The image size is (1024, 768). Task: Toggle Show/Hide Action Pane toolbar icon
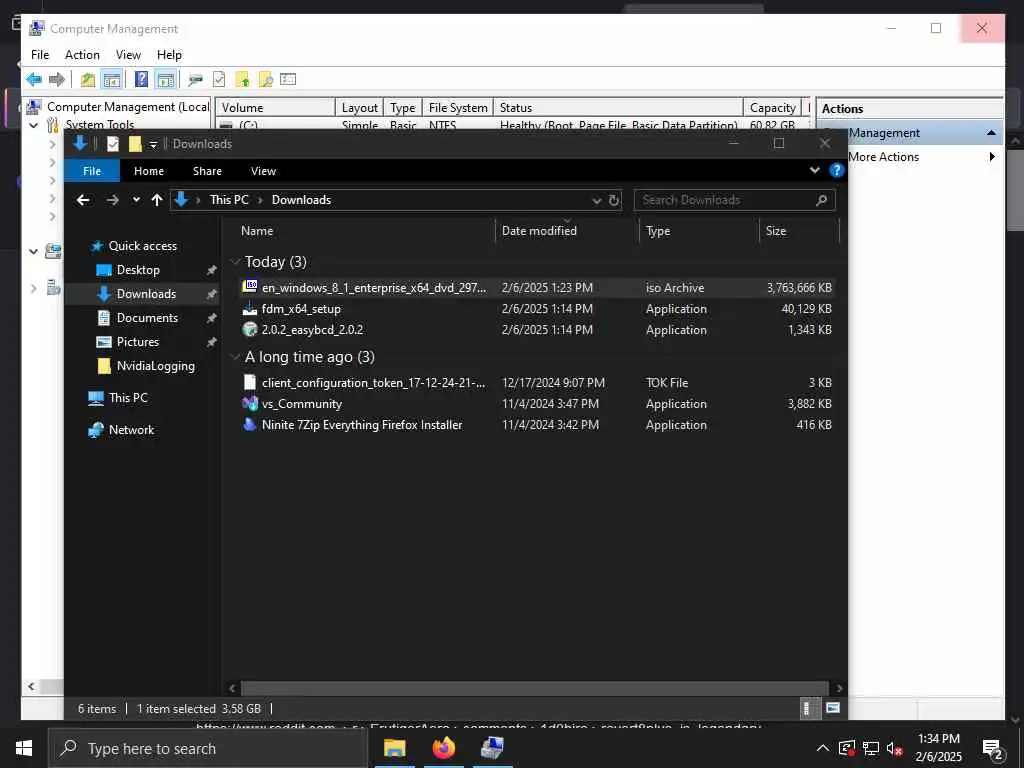coord(165,80)
